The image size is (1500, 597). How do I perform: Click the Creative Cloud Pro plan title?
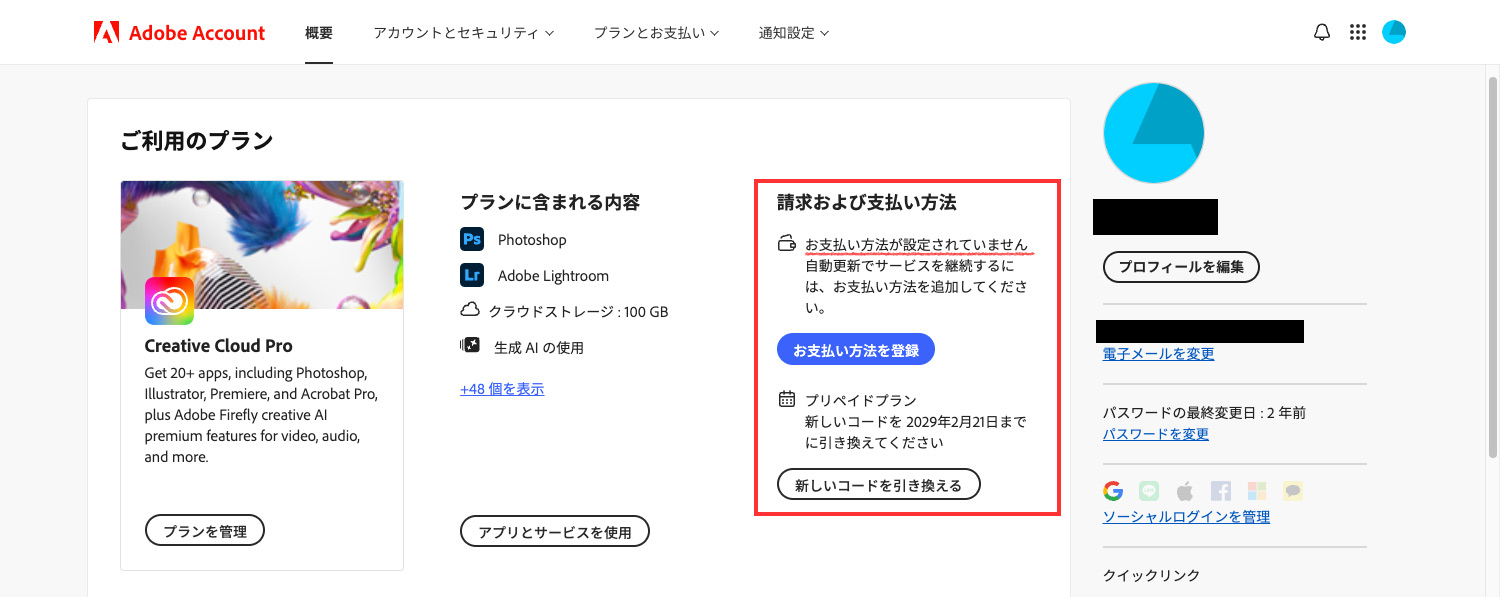click(x=219, y=346)
